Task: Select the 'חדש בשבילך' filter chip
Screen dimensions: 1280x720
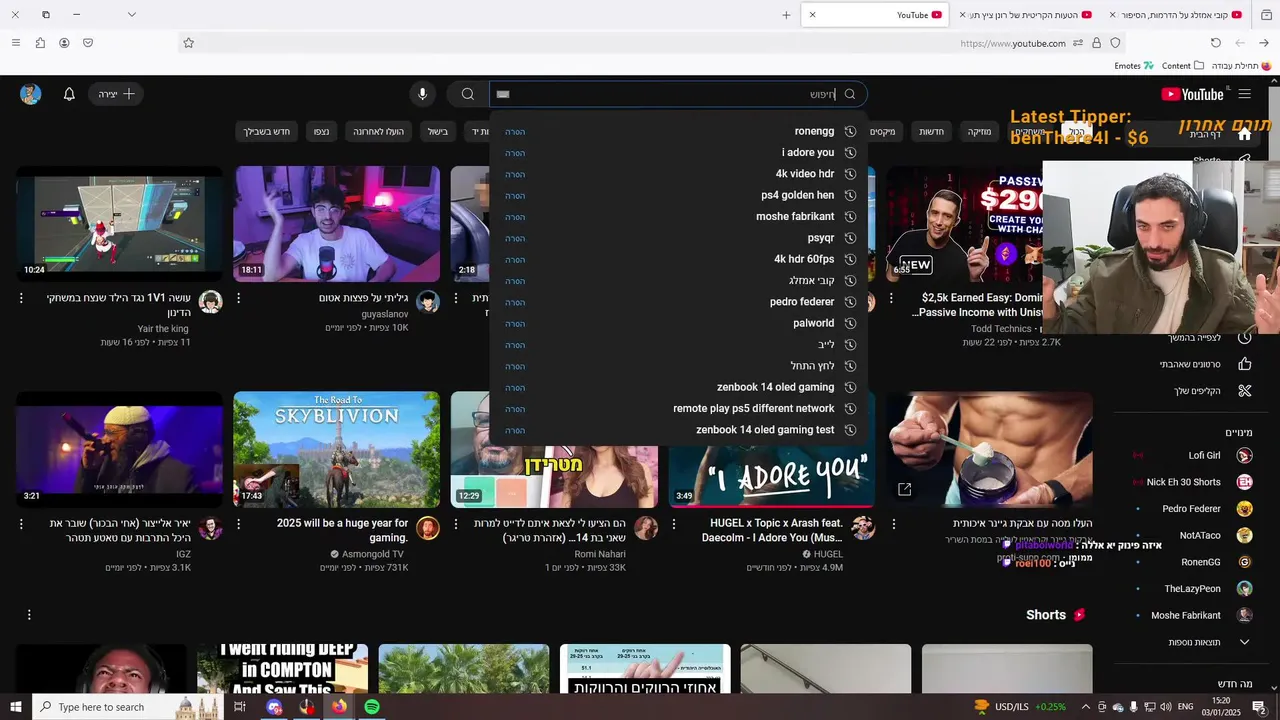Action: 266,132
